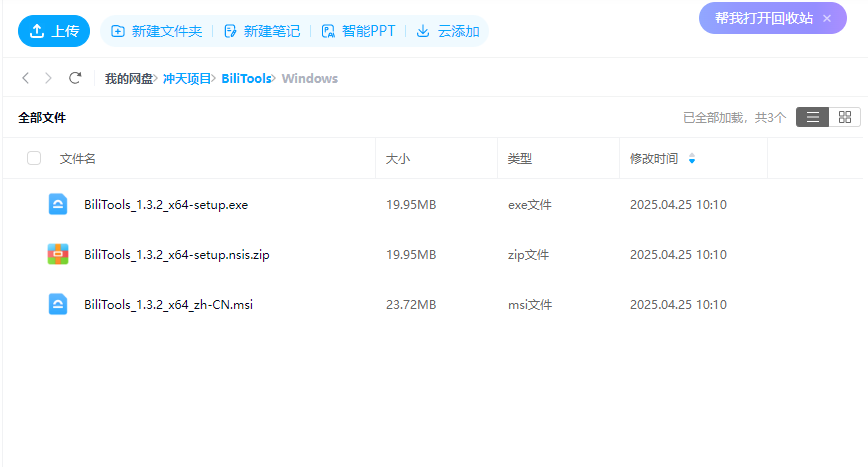Dismiss the 帮我打开回收站 suggestion with X

[827, 18]
